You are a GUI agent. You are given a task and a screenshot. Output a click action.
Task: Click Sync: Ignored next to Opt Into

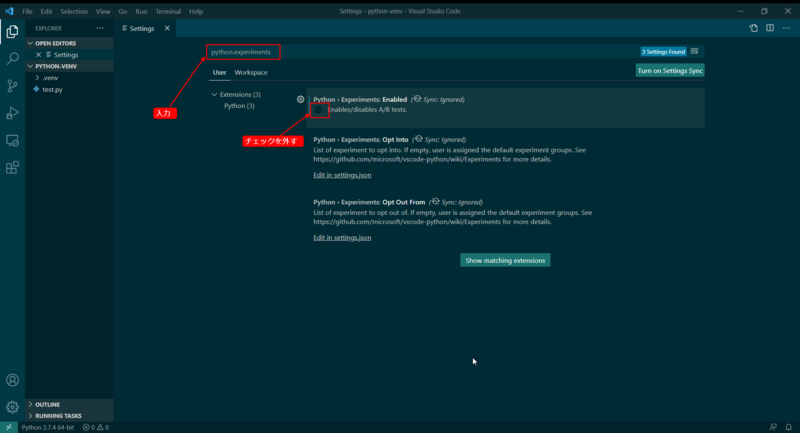[445, 139]
